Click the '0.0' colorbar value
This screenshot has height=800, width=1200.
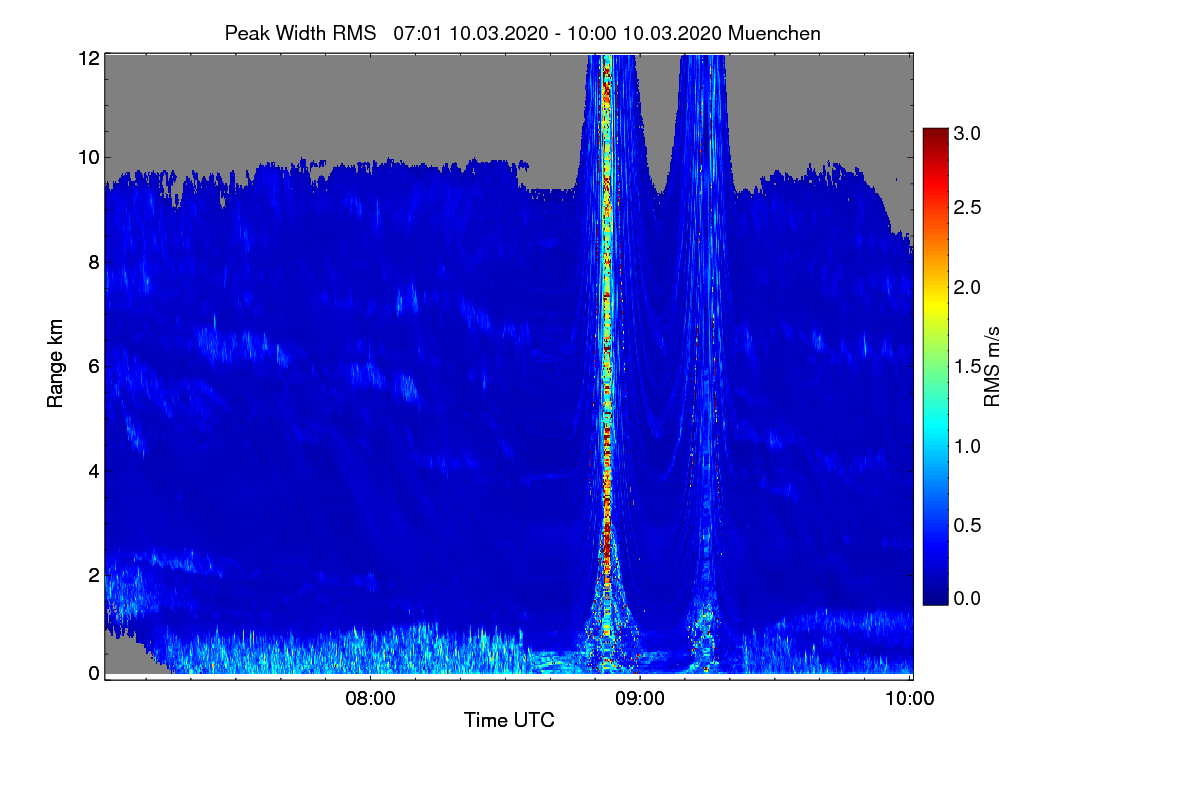(967, 598)
